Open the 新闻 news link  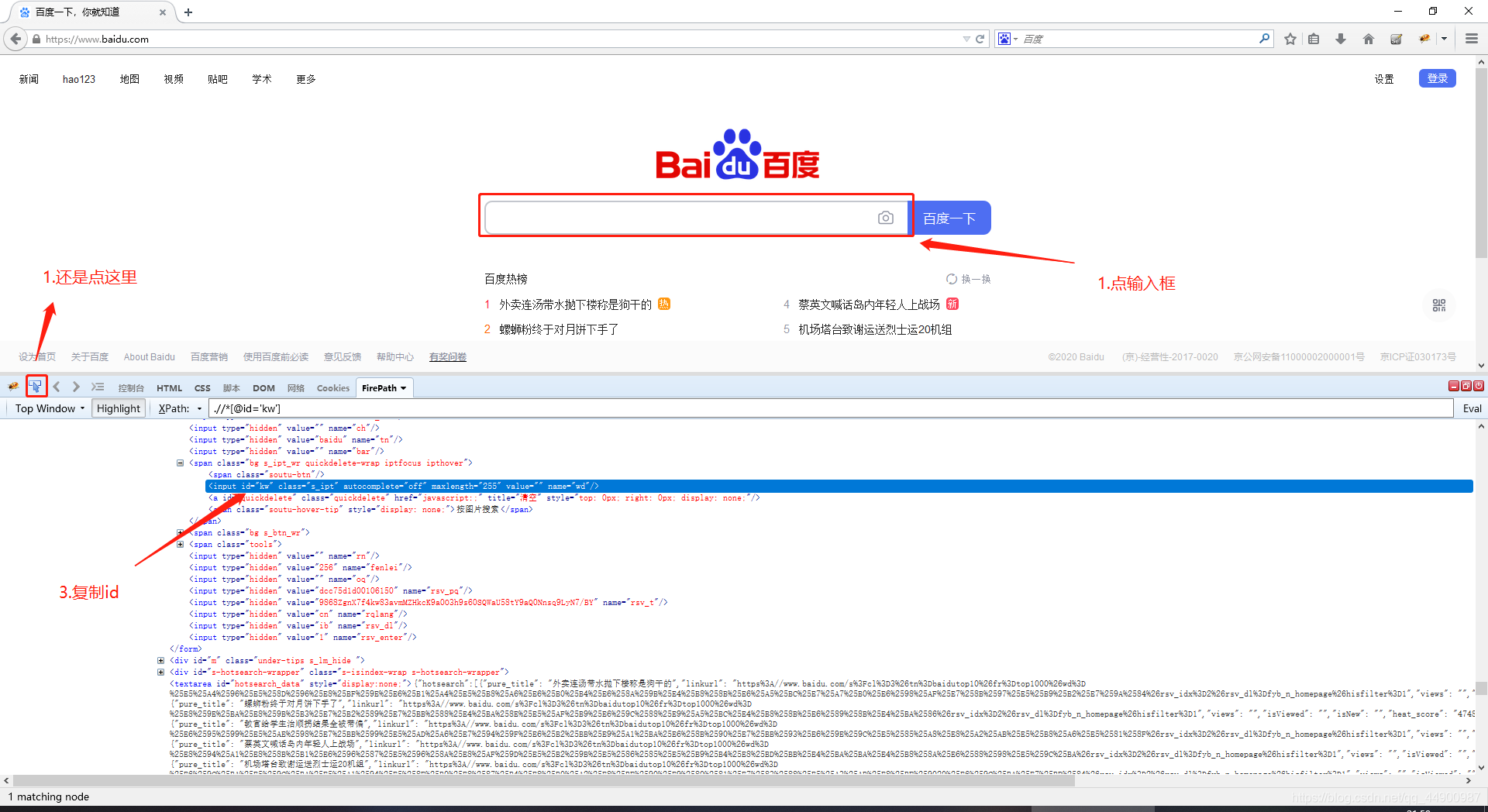29,79
